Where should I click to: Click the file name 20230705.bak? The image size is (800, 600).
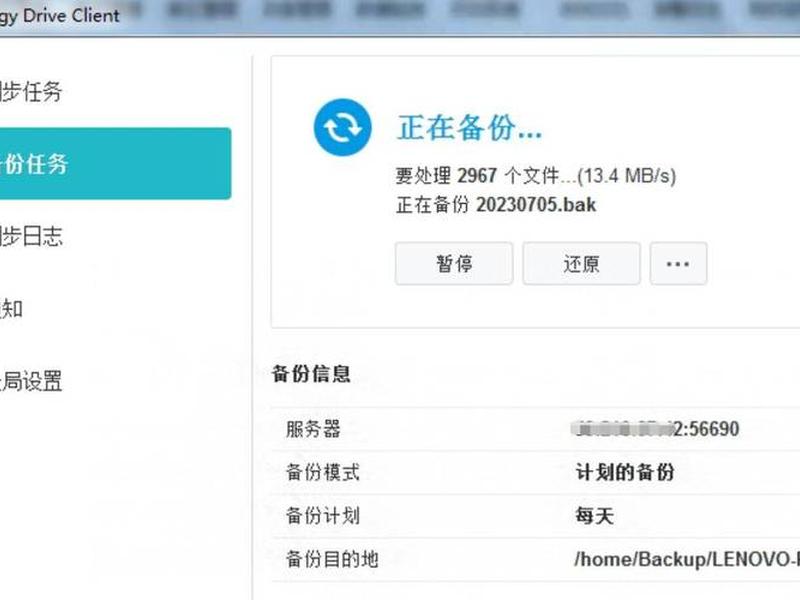(x=536, y=205)
